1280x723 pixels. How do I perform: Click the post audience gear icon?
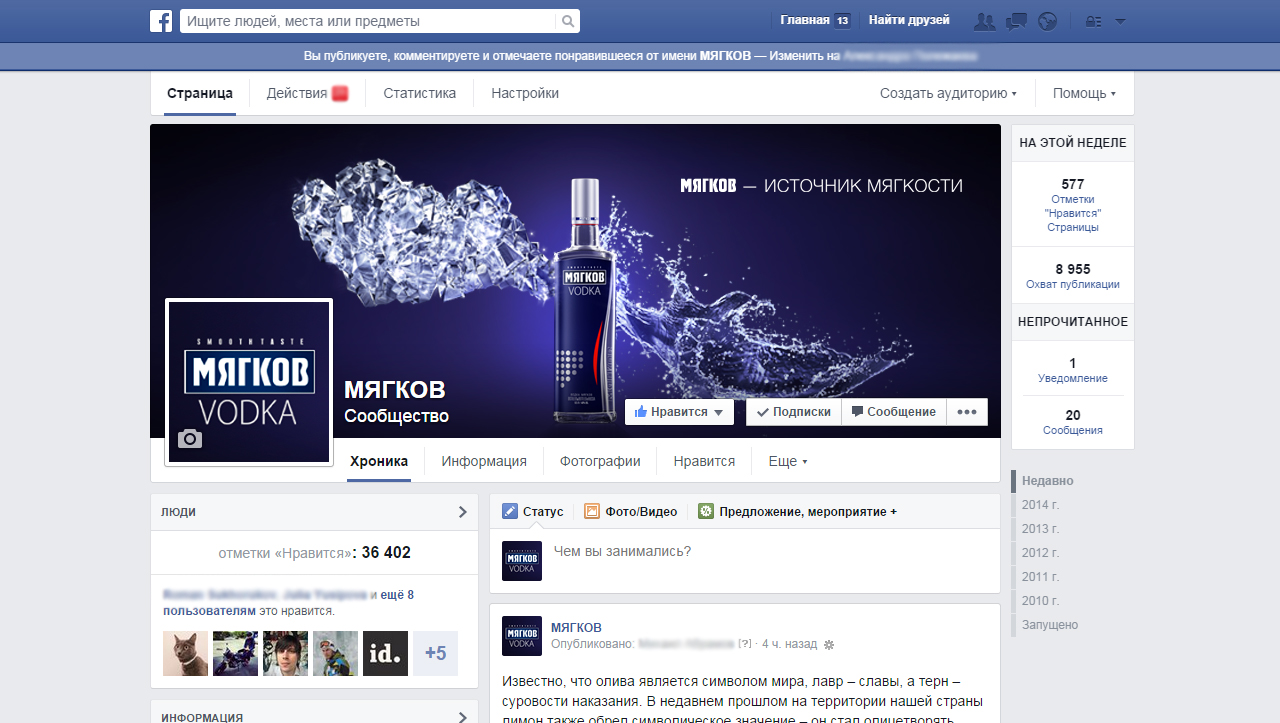(828, 645)
